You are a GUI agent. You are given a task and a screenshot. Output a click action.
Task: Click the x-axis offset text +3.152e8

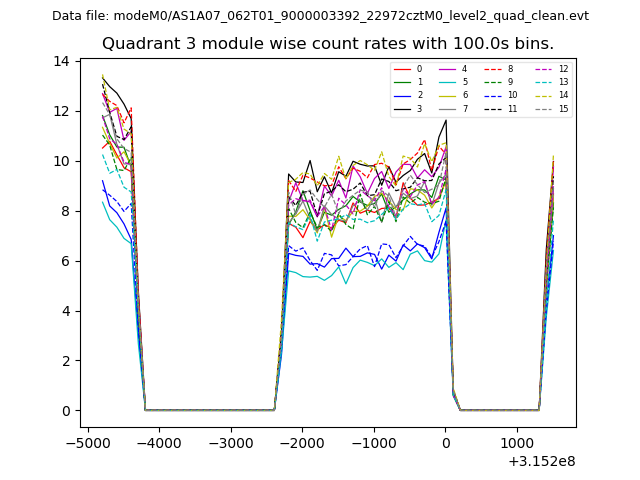542,461
